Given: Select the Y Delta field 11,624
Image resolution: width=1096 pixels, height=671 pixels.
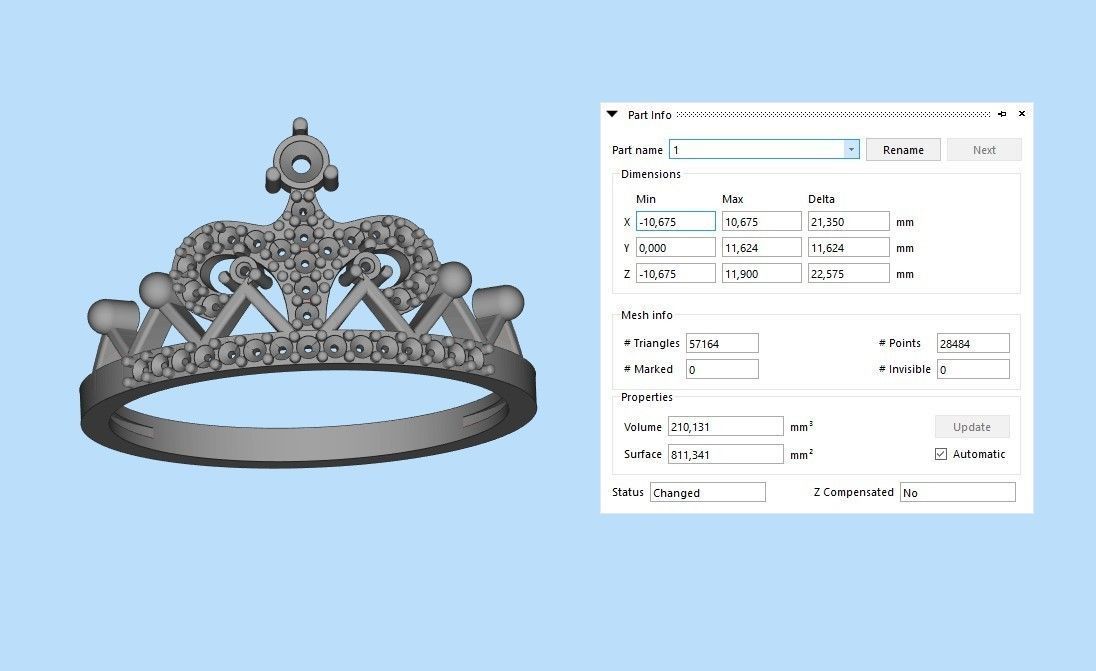Looking at the screenshot, I should click(849, 247).
